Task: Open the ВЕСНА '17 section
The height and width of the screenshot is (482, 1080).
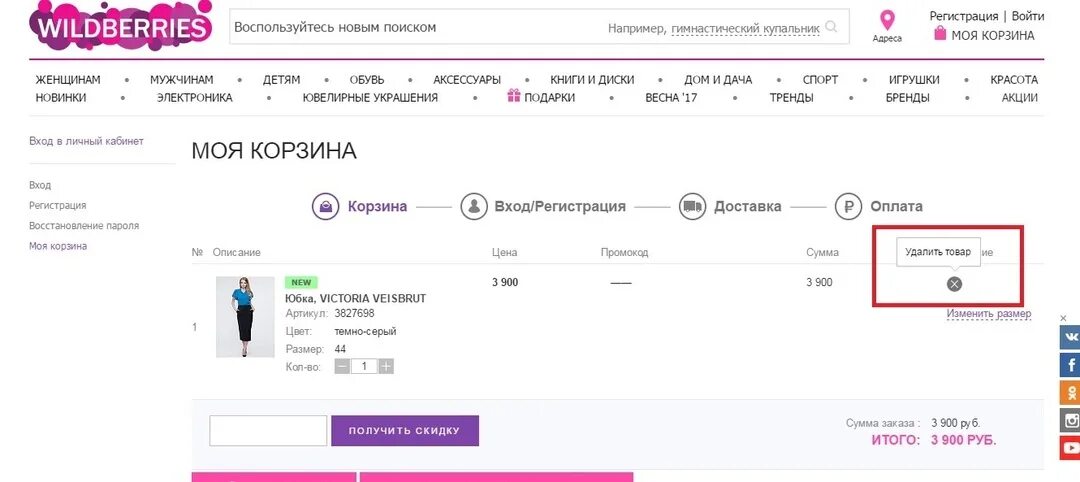Action: (x=671, y=98)
